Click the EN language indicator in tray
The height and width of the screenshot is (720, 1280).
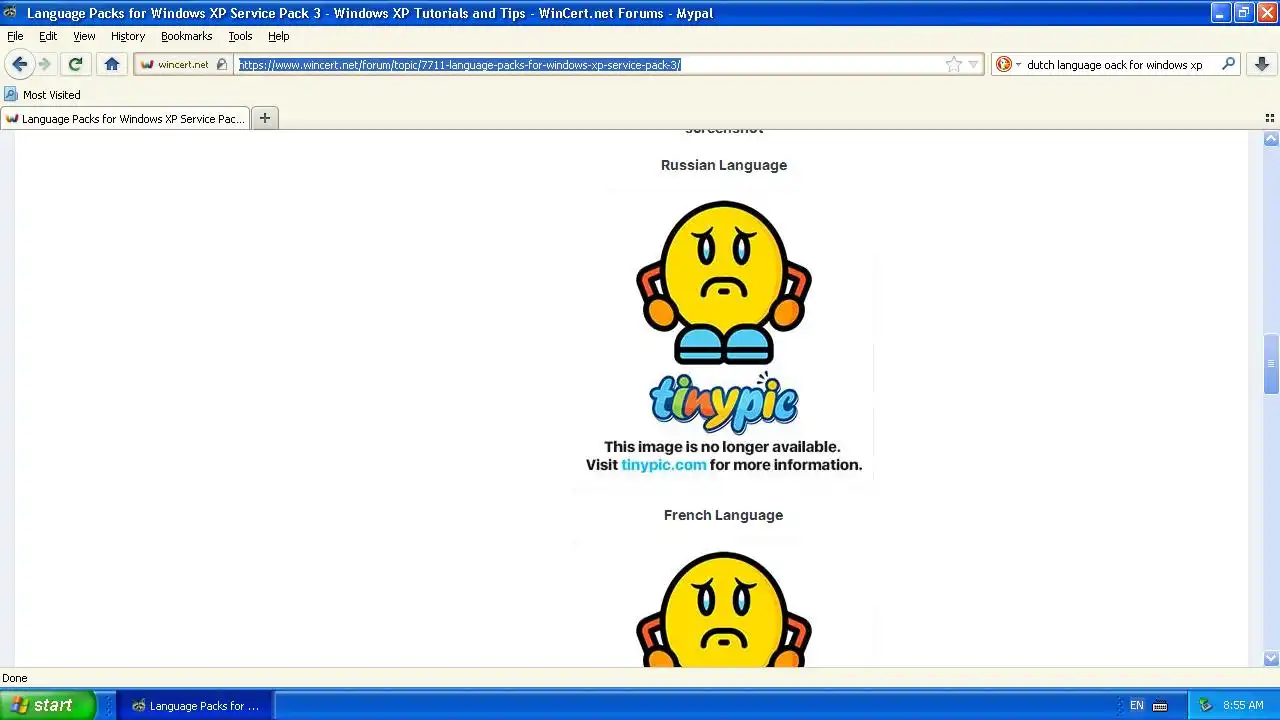pos(1136,705)
